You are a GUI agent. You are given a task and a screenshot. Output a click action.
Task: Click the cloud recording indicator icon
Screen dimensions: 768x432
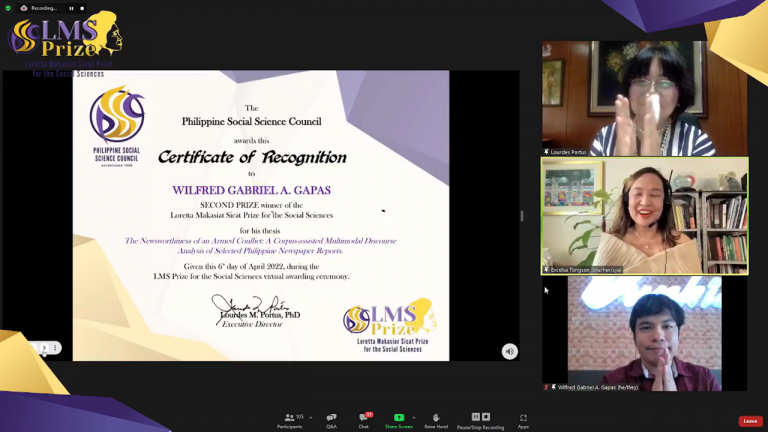pyautogui.click(x=24, y=8)
